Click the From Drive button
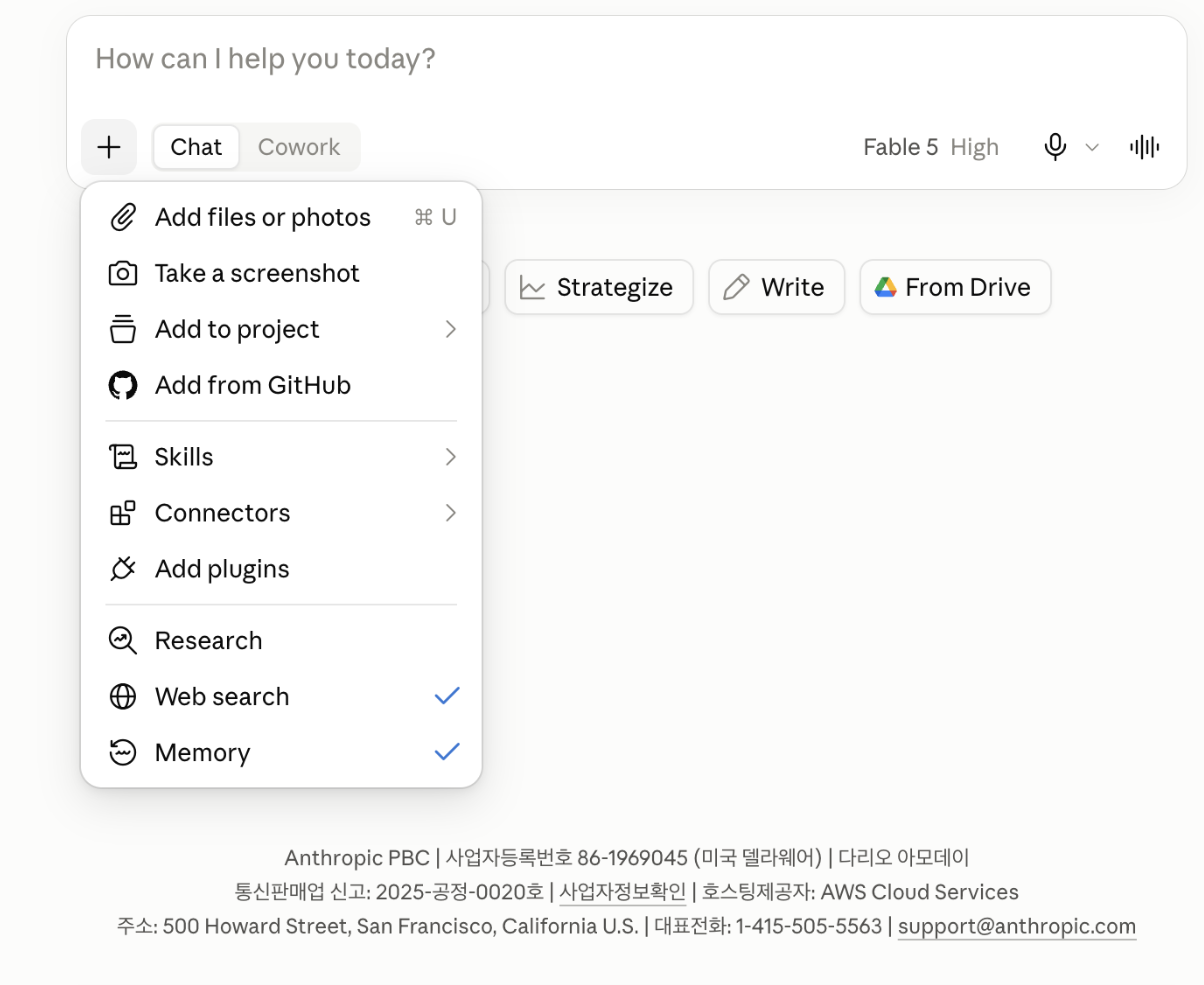 point(955,287)
